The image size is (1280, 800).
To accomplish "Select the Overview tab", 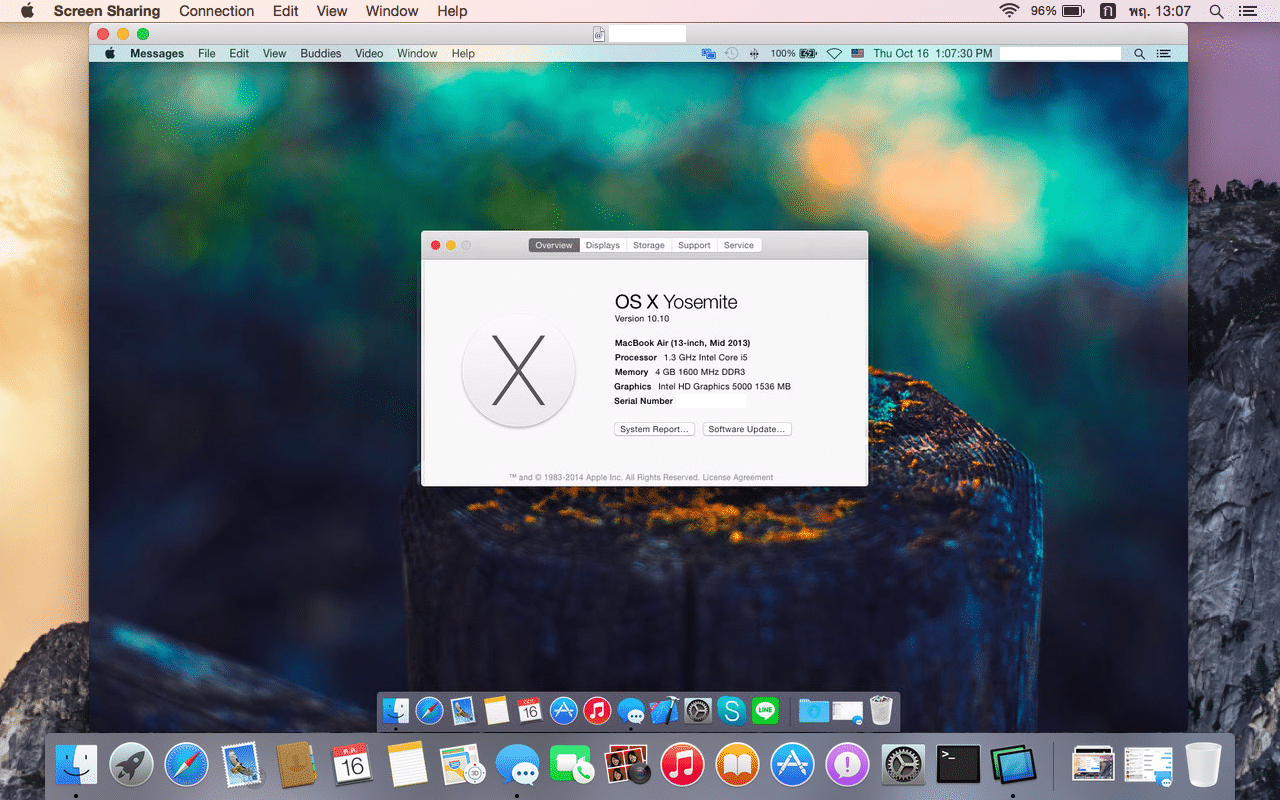I will point(554,245).
